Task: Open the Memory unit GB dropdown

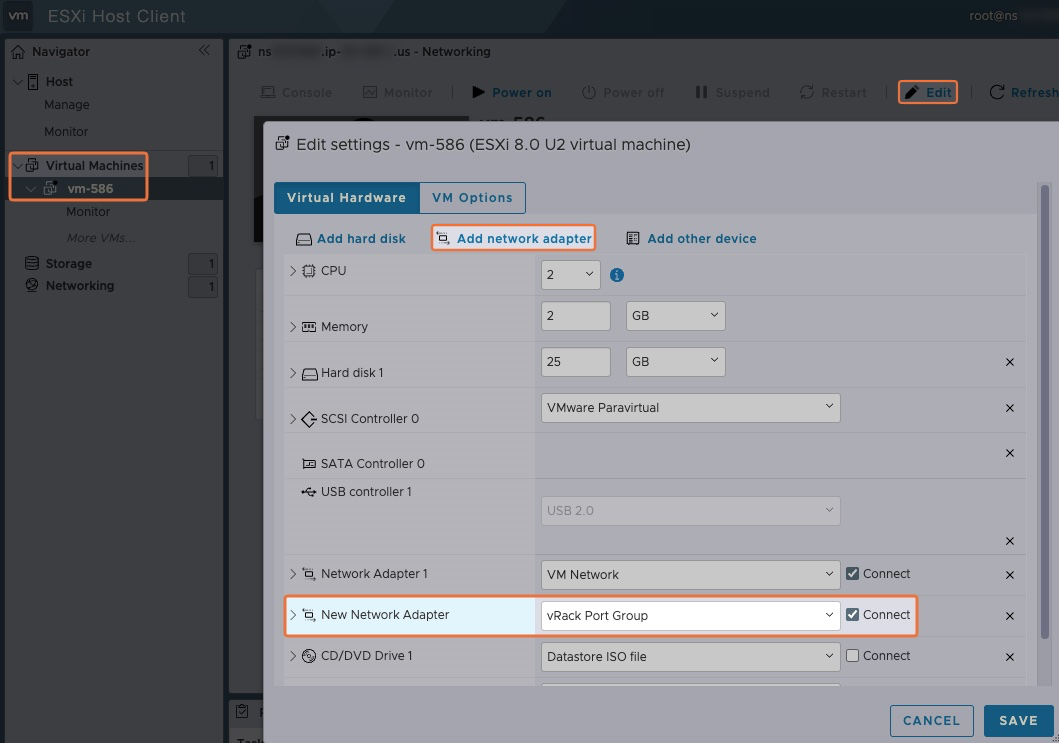Action: pyautogui.click(x=675, y=316)
